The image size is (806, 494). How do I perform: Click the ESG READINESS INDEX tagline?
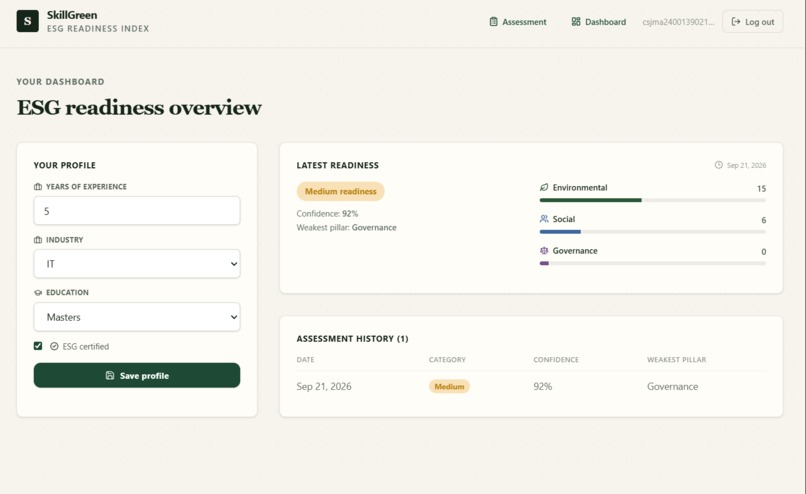coord(98,29)
